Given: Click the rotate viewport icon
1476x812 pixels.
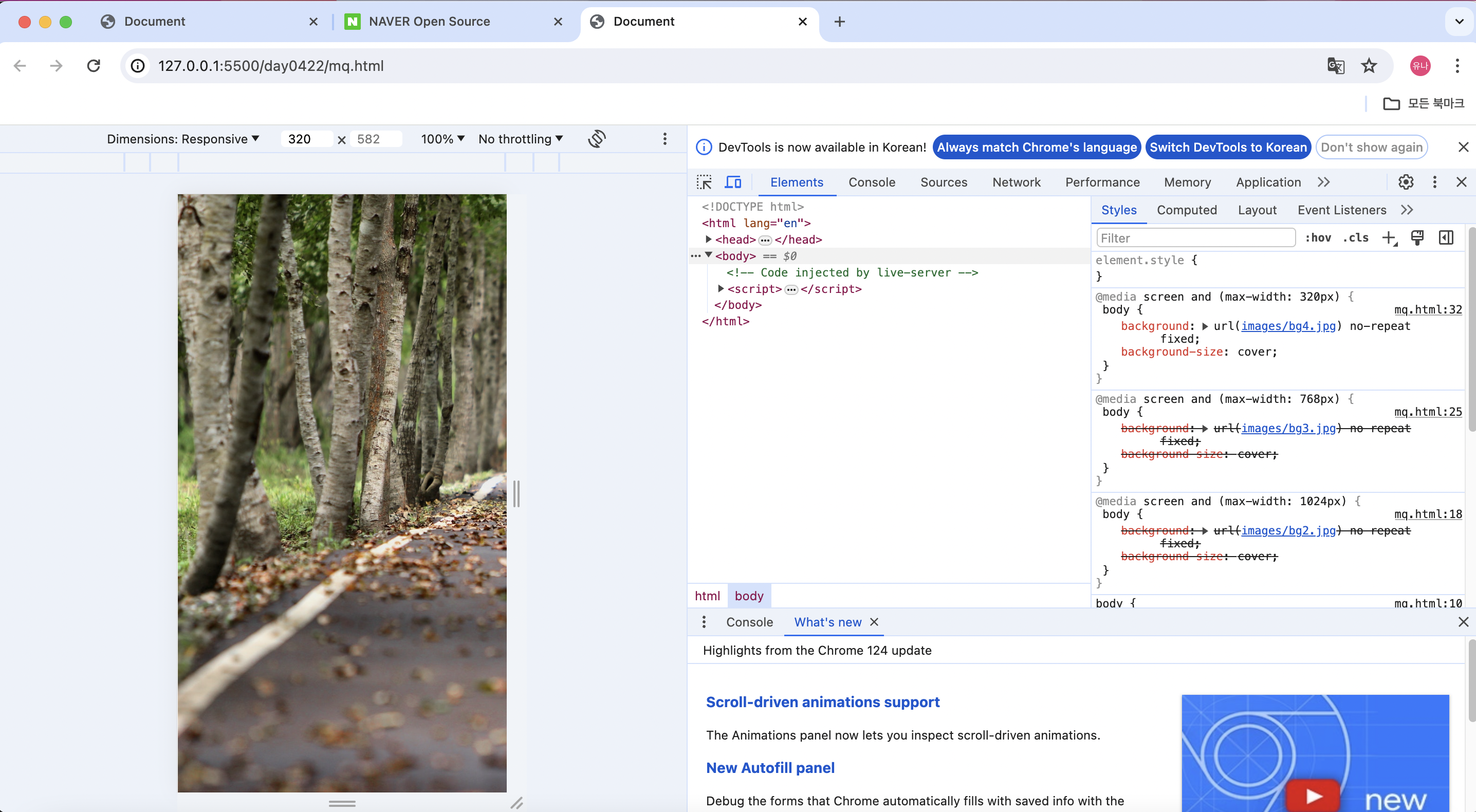Looking at the screenshot, I should (597, 139).
